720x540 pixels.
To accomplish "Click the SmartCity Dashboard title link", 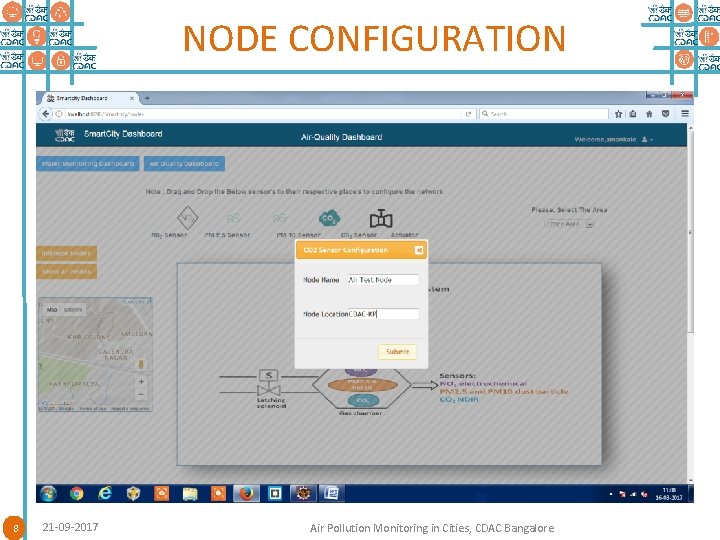I will coord(123,134).
